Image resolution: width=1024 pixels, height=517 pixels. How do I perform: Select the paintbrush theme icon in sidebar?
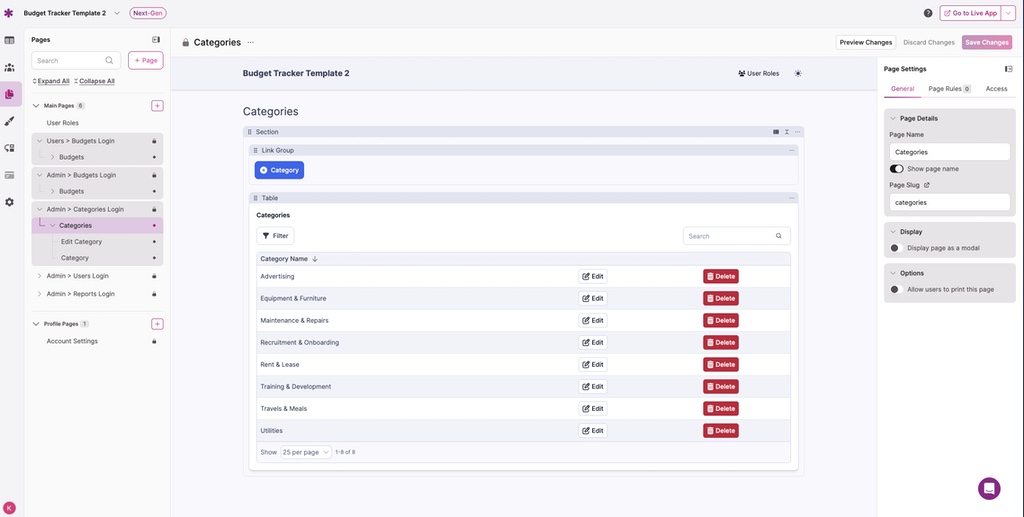click(x=10, y=121)
